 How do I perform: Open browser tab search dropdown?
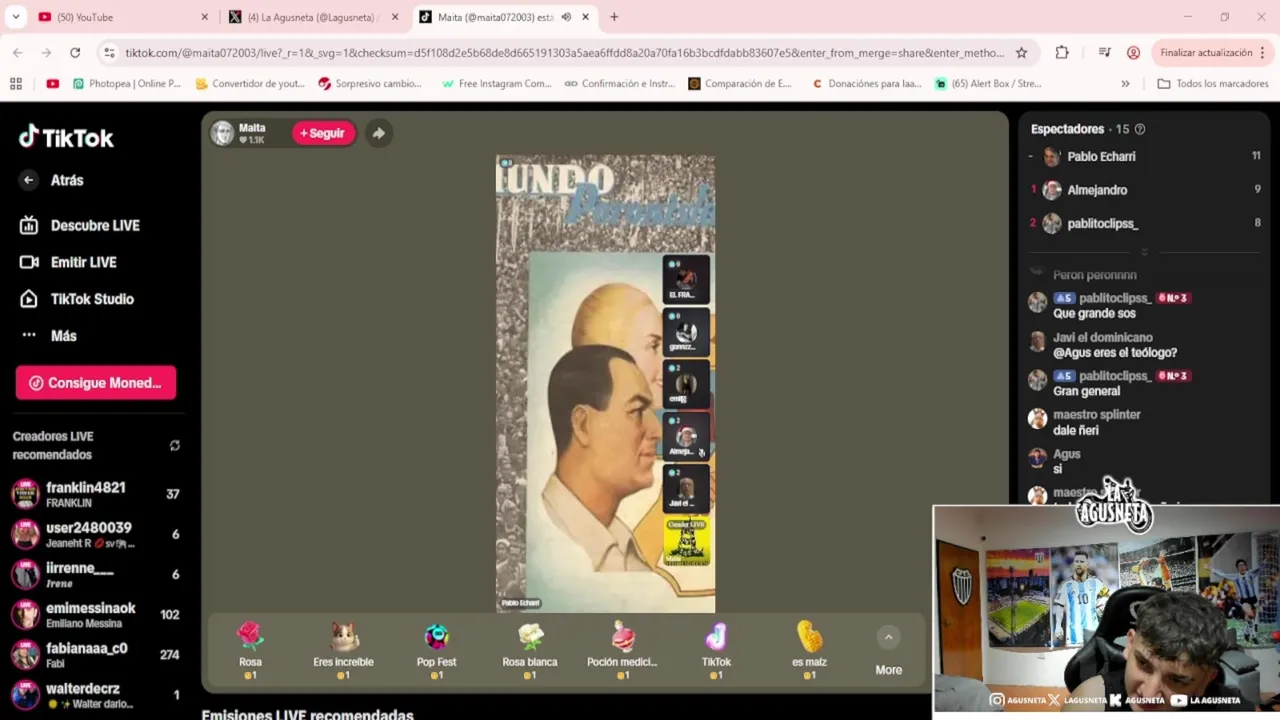pos(15,17)
